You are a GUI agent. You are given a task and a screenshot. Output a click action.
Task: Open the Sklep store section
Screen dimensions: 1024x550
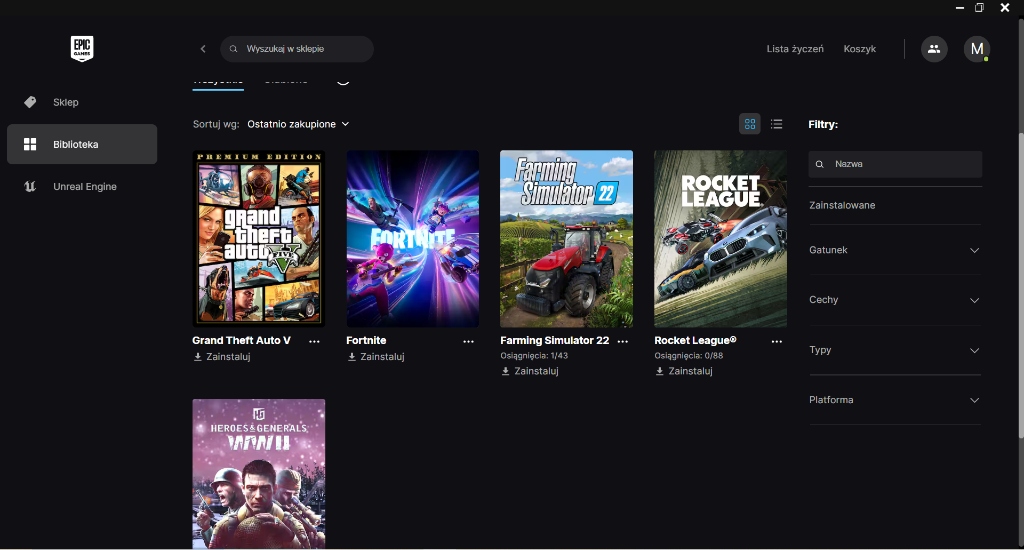pos(82,102)
